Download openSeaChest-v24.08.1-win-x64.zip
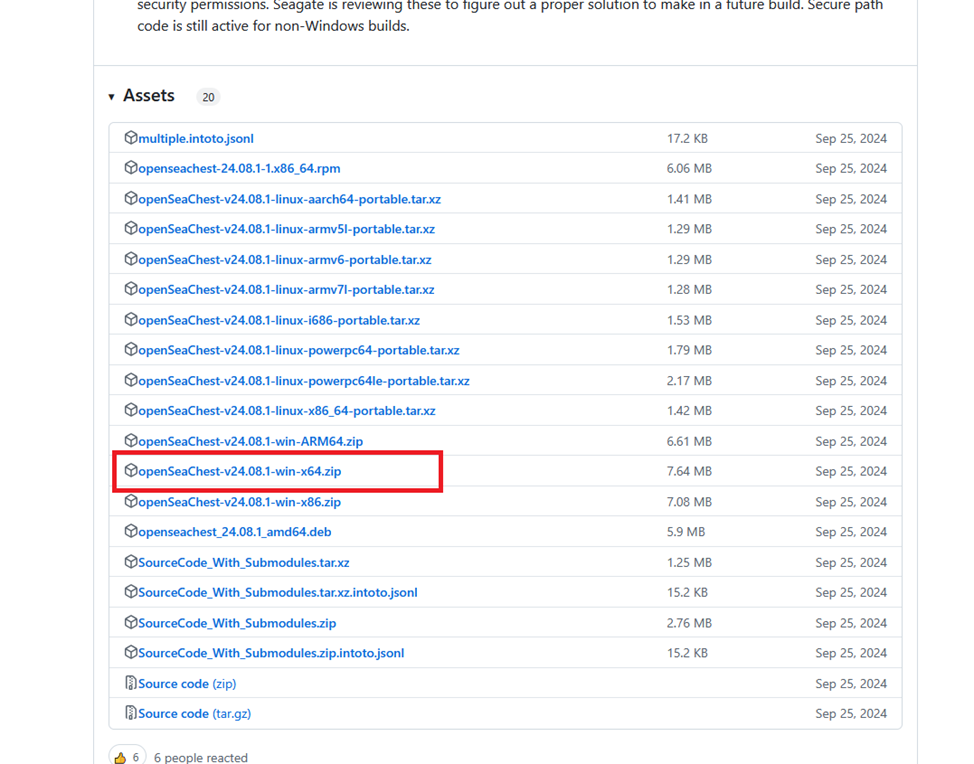This screenshot has height=764, width=974. coord(239,471)
